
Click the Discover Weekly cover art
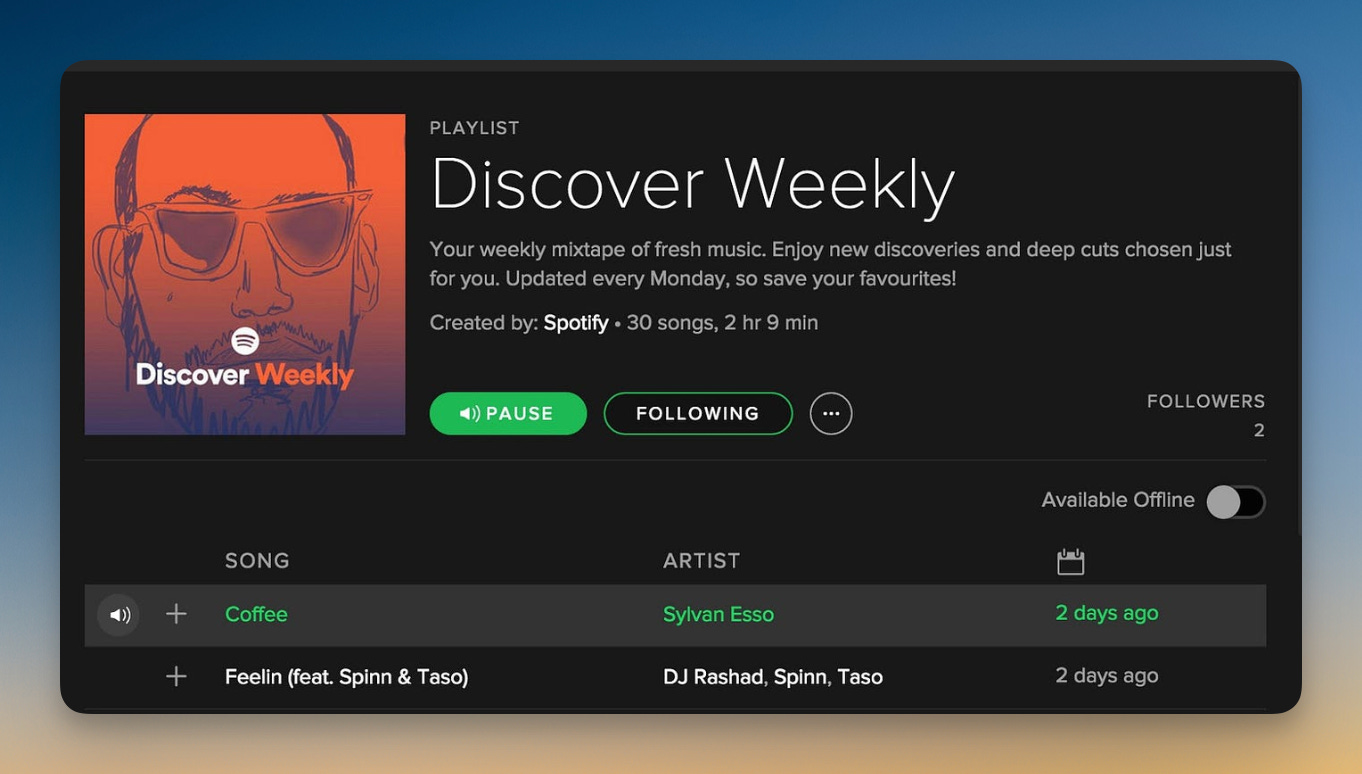[245, 274]
